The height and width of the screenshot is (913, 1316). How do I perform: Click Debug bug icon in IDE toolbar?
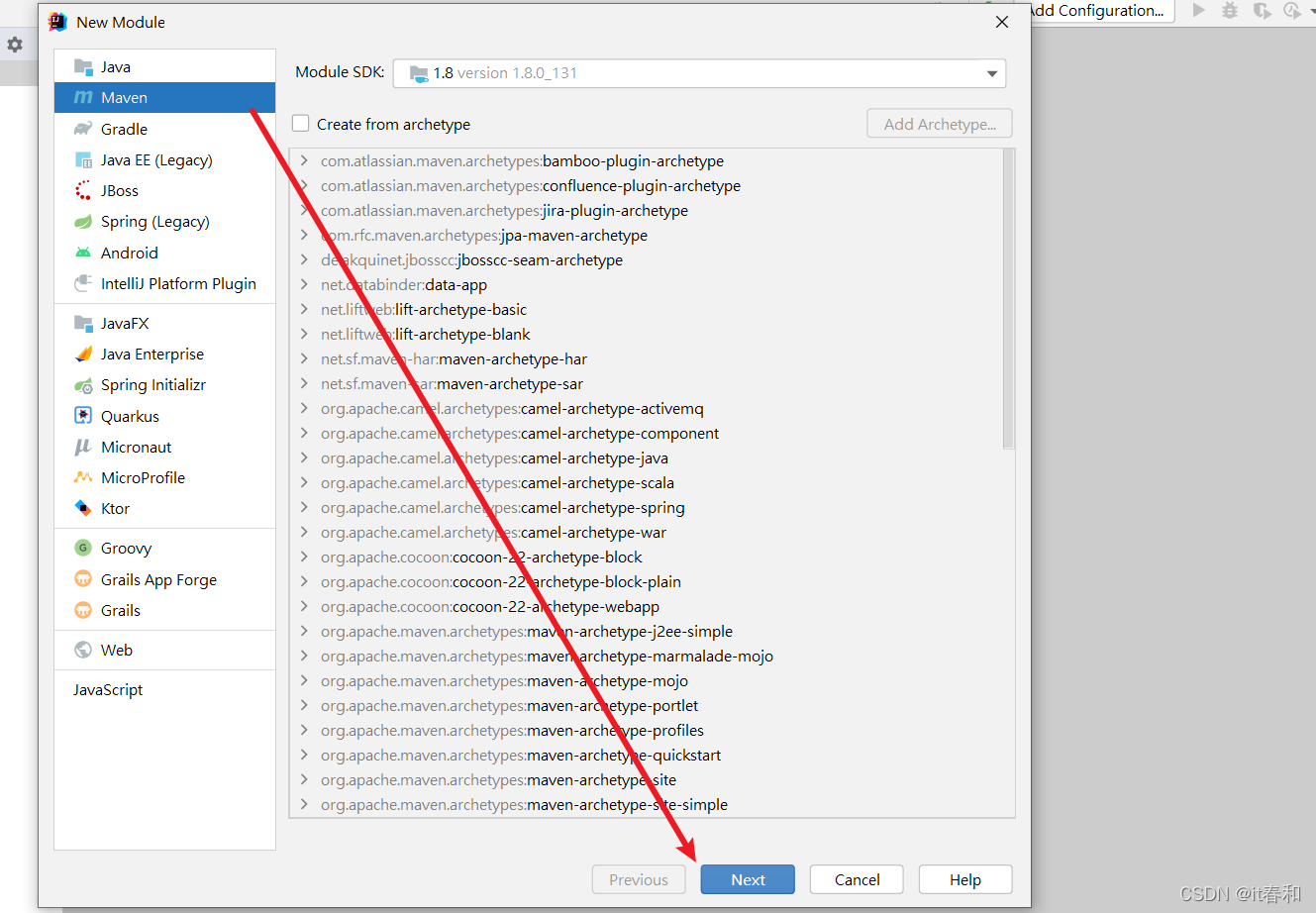(x=1230, y=10)
